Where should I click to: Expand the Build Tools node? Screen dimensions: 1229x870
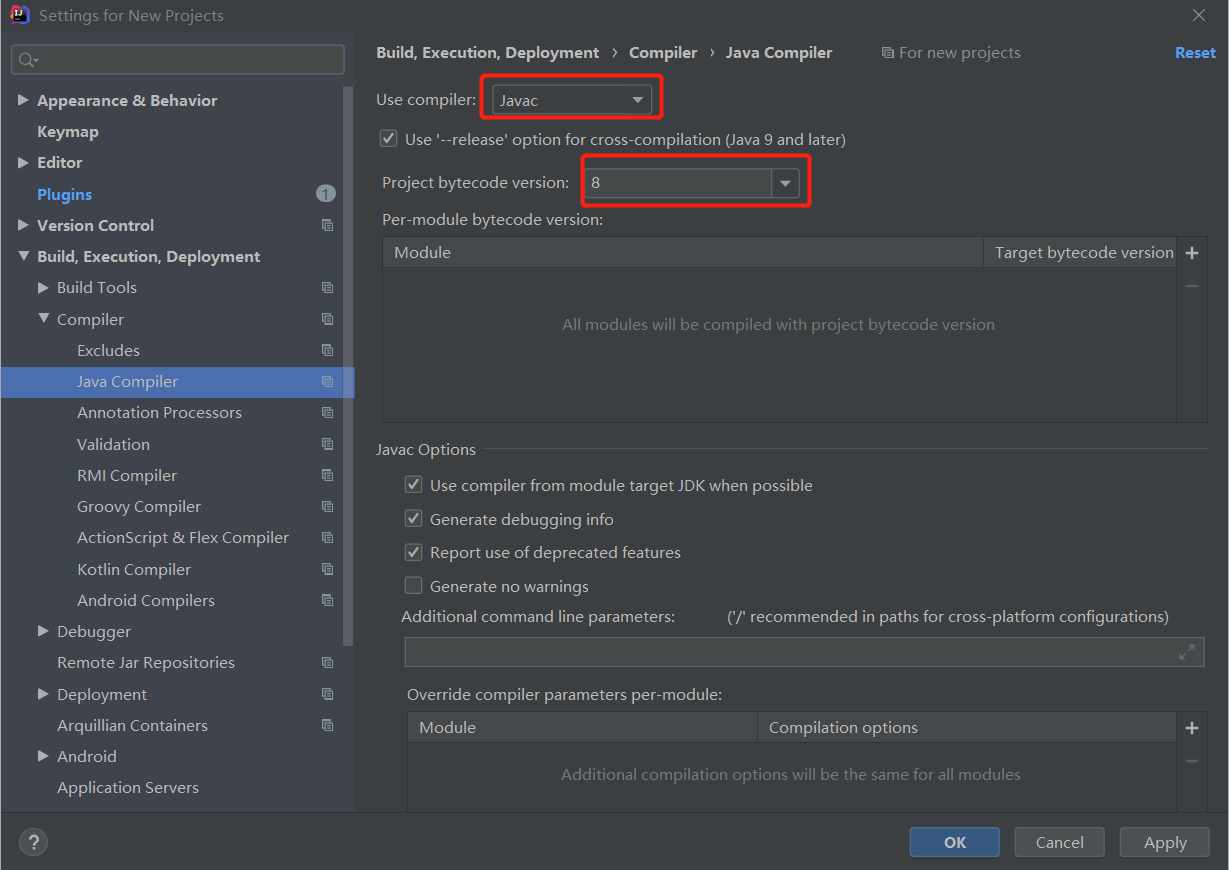(x=43, y=287)
